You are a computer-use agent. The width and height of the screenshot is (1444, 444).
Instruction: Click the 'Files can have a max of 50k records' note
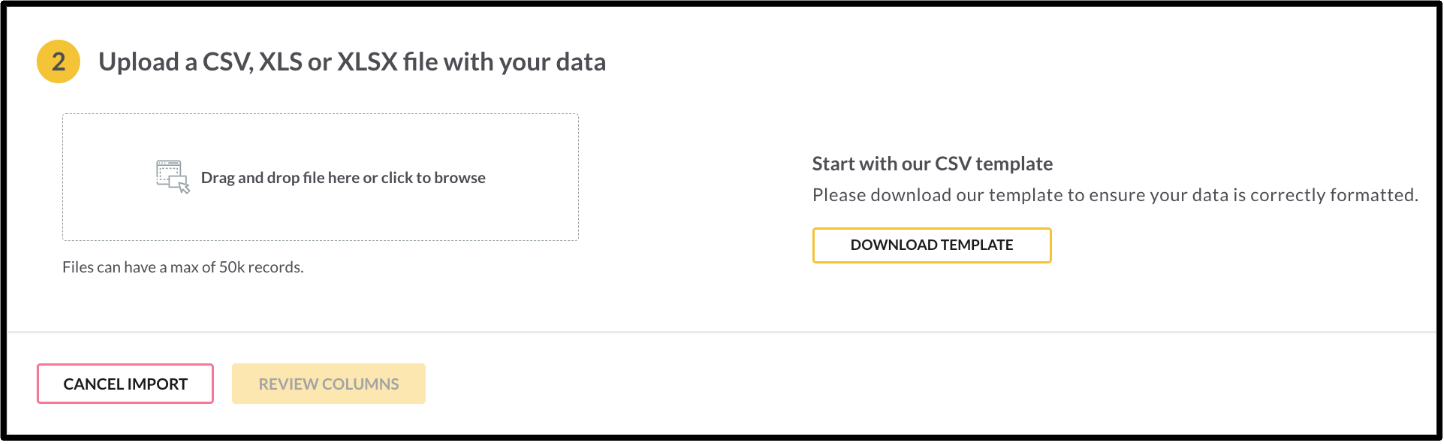click(183, 268)
